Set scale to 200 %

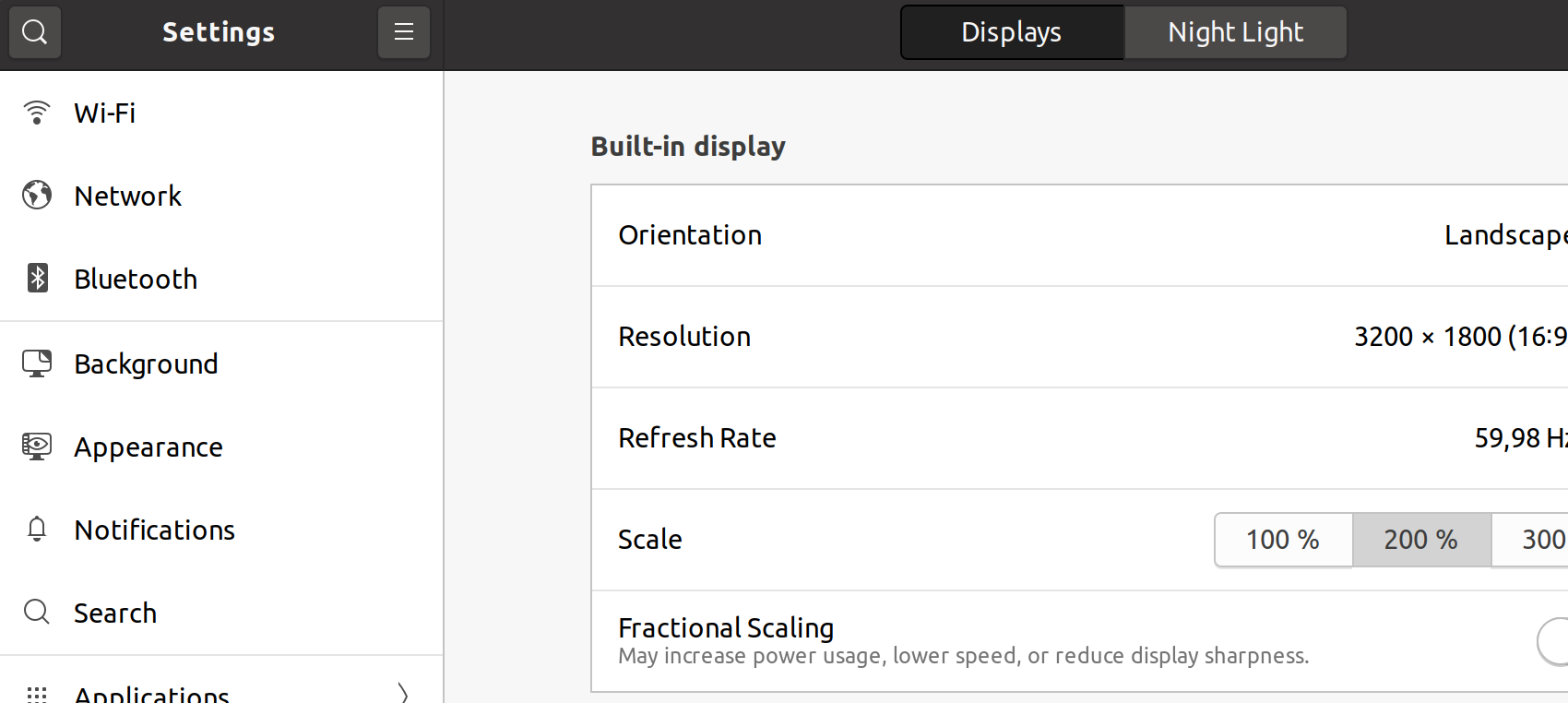pyautogui.click(x=1421, y=540)
